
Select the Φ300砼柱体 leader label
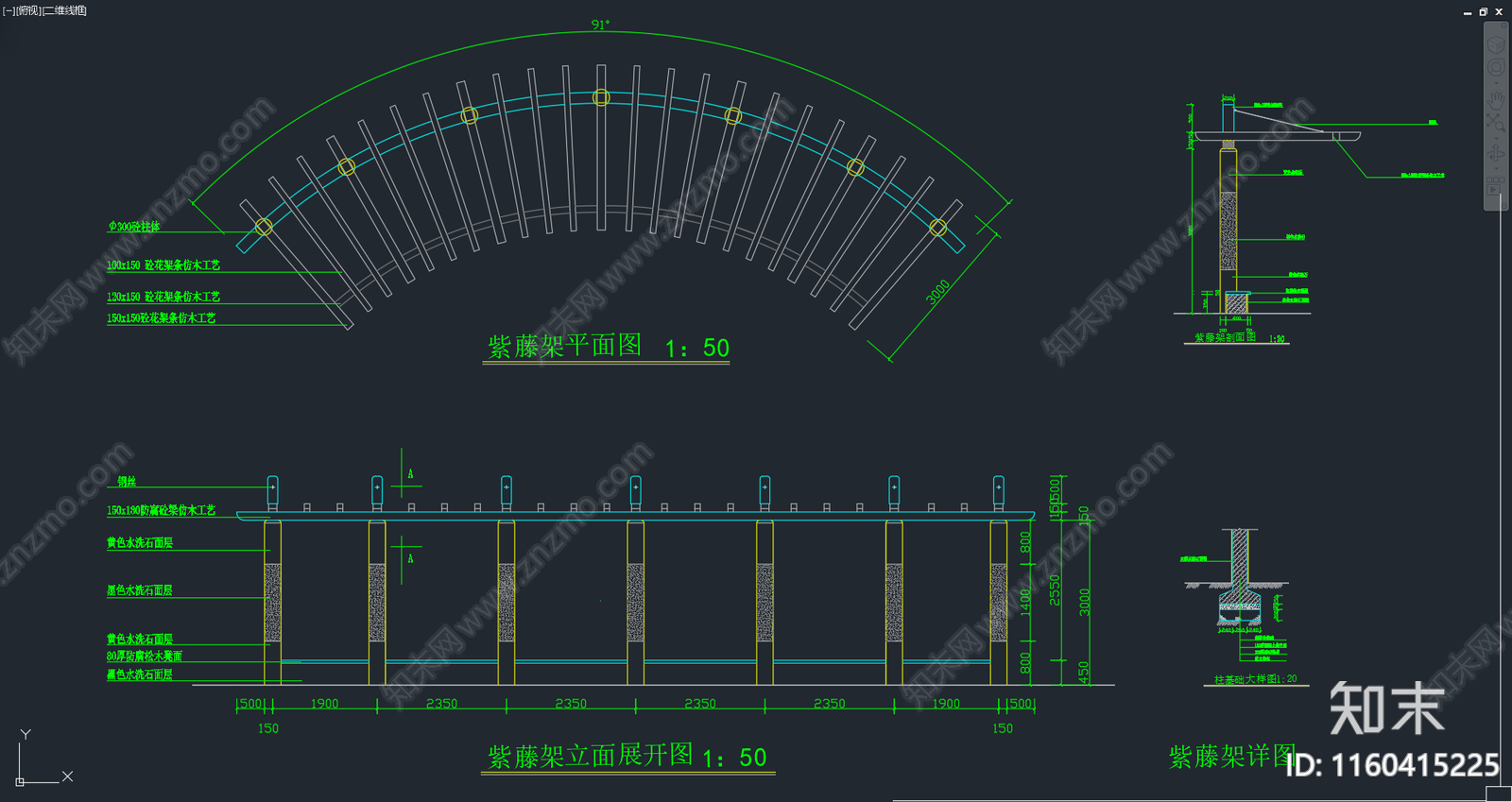134,227
